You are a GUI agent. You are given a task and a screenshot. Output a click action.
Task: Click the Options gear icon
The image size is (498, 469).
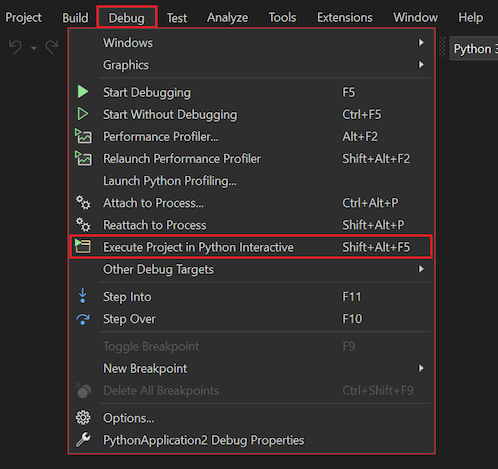[x=83, y=418]
